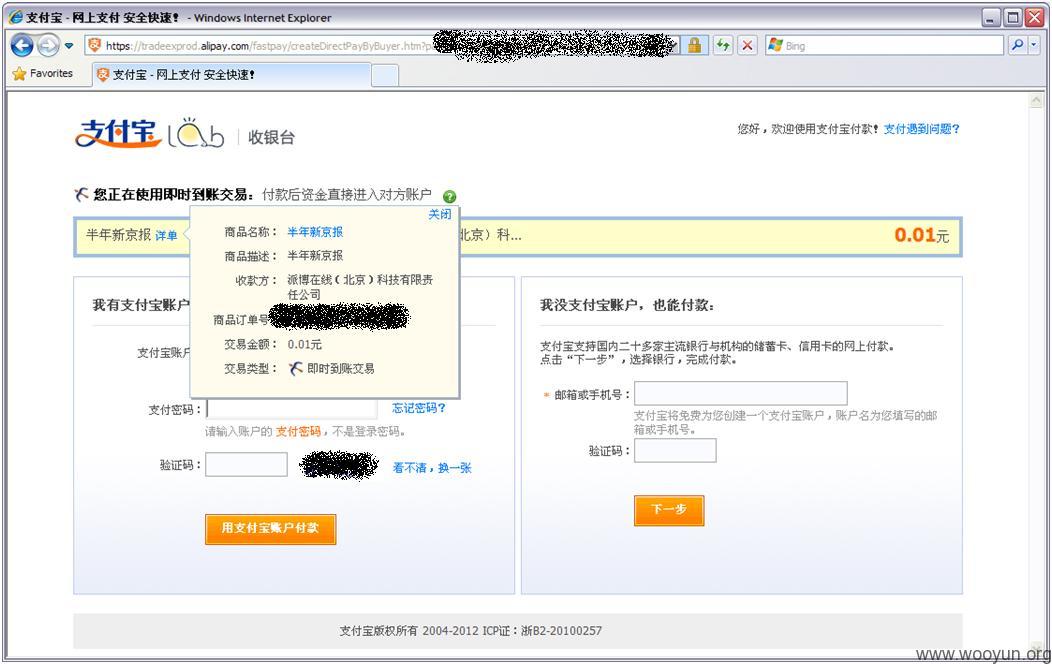The width and height of the screenshot is (1052, 664).
Task: Click the Stop loading X icon
Action: 747,46
